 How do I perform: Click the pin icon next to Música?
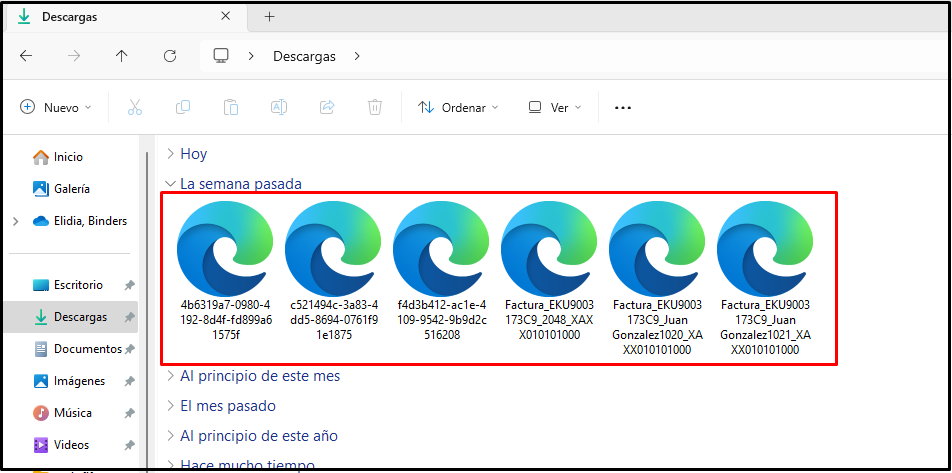[x=129, y=413]
